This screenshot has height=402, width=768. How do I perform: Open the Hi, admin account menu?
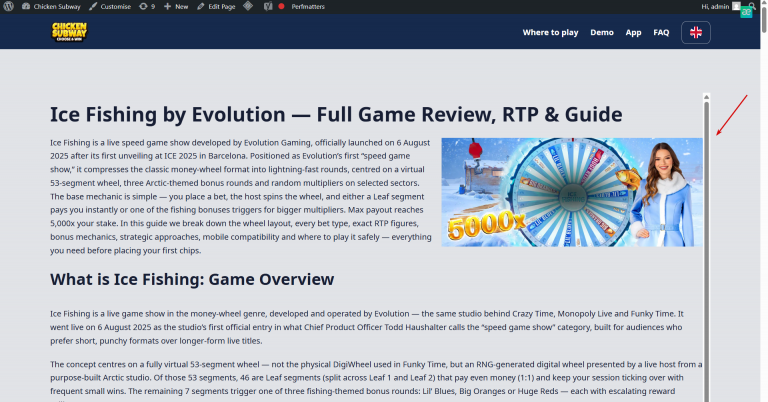[715, 6]
